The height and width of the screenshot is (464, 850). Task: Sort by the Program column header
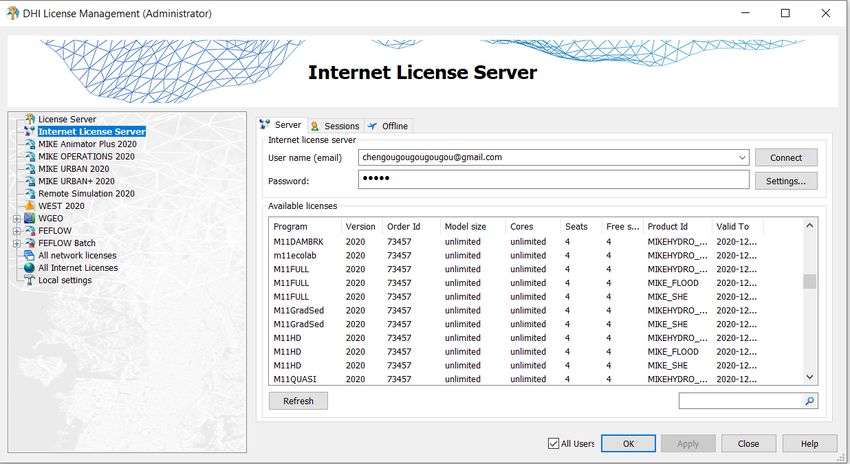click(x=305, y=227)
